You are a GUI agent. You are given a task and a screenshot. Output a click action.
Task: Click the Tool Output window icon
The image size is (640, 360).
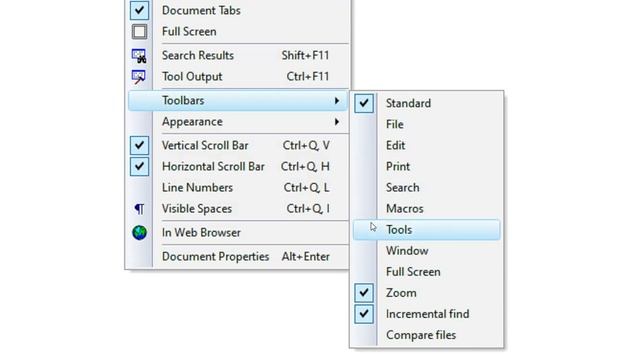pyautogui.click(x=139, y=77)
